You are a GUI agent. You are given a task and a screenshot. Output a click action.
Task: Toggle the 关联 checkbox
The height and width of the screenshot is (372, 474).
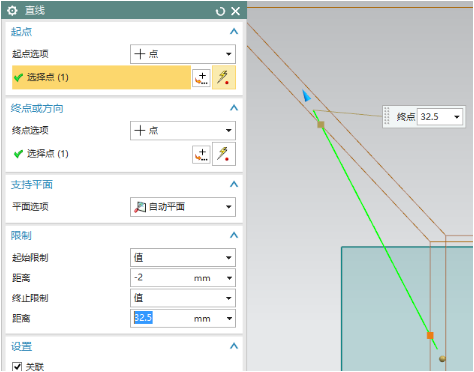coord(17,367)
